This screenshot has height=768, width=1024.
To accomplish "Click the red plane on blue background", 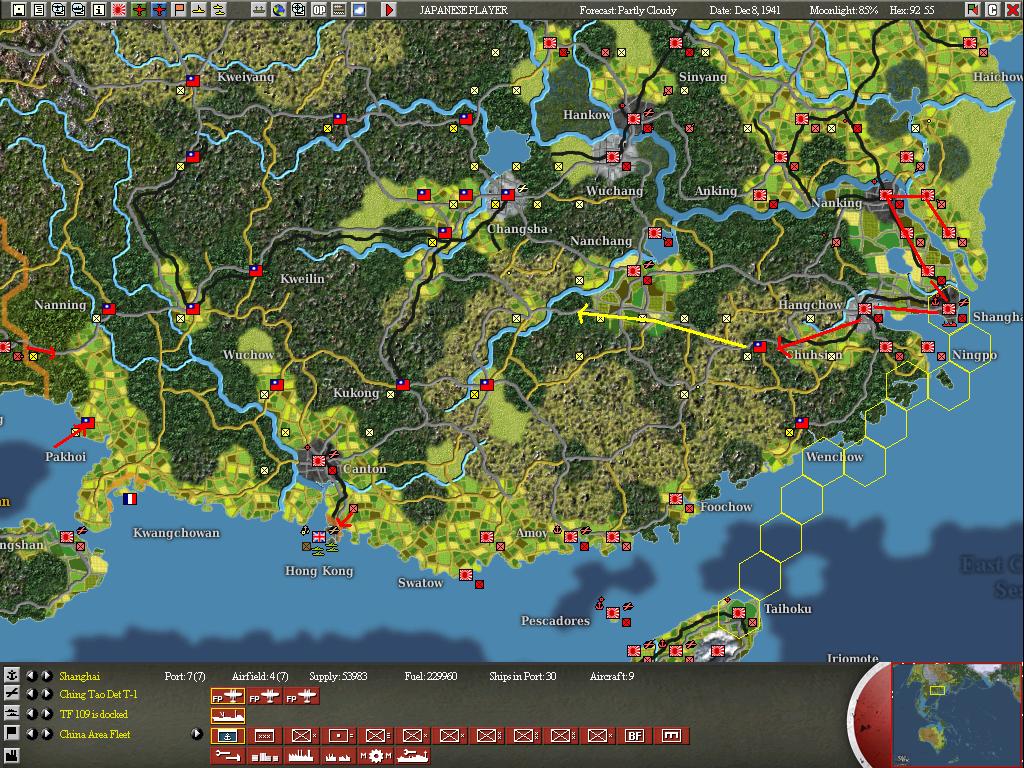I will (x=159, y=9).
